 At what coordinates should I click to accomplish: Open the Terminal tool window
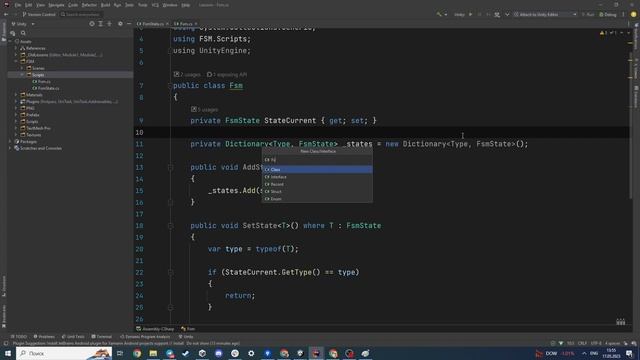[x=102, y=337]
